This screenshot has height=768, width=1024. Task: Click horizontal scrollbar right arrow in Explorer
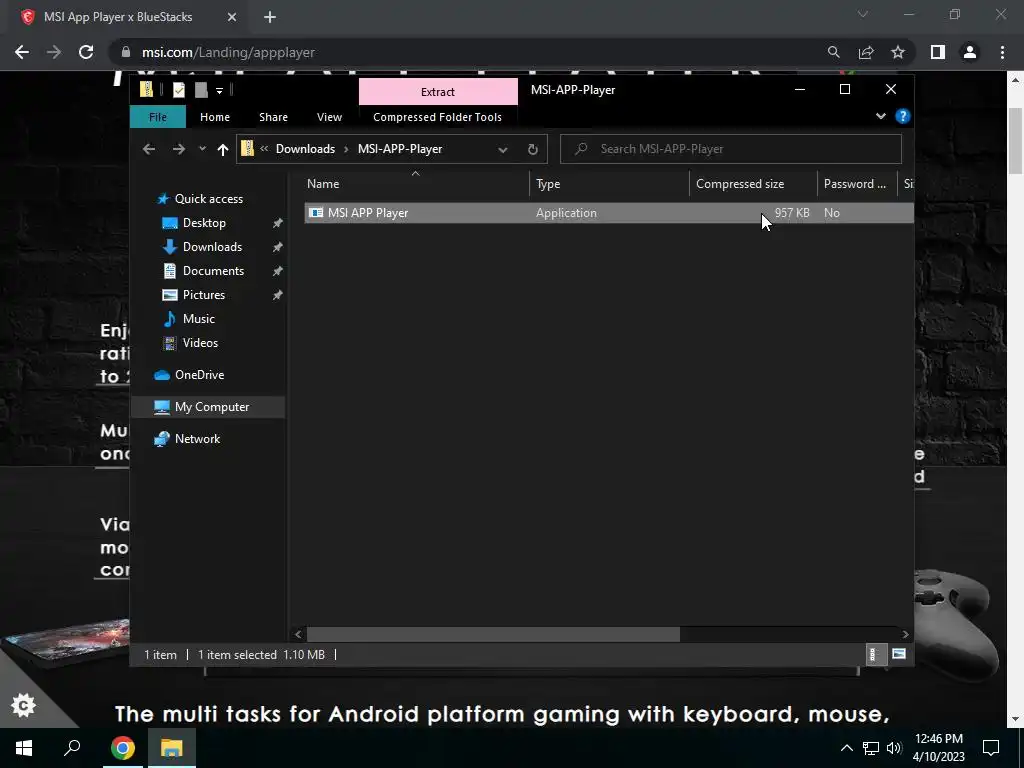coord(905,634)
